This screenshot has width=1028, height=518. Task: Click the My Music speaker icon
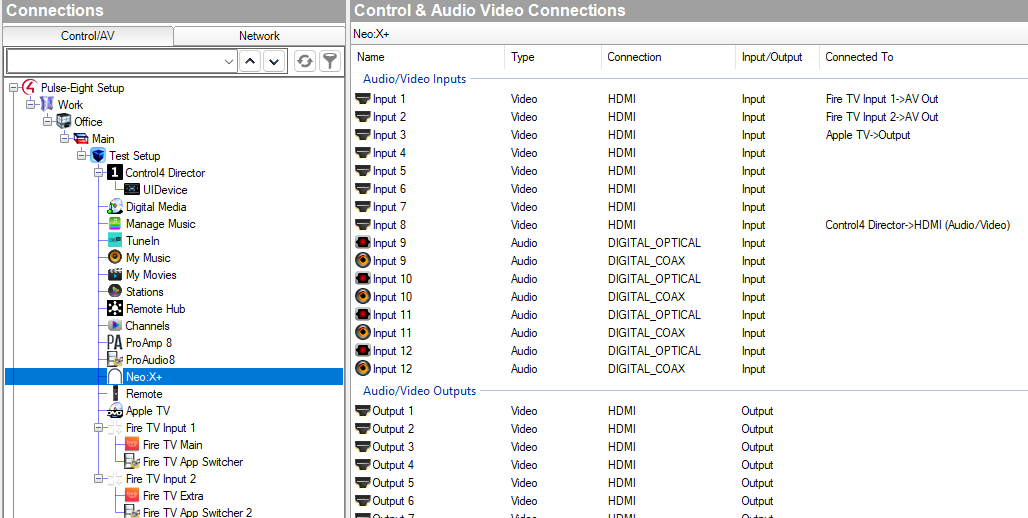tap(115, 258)
